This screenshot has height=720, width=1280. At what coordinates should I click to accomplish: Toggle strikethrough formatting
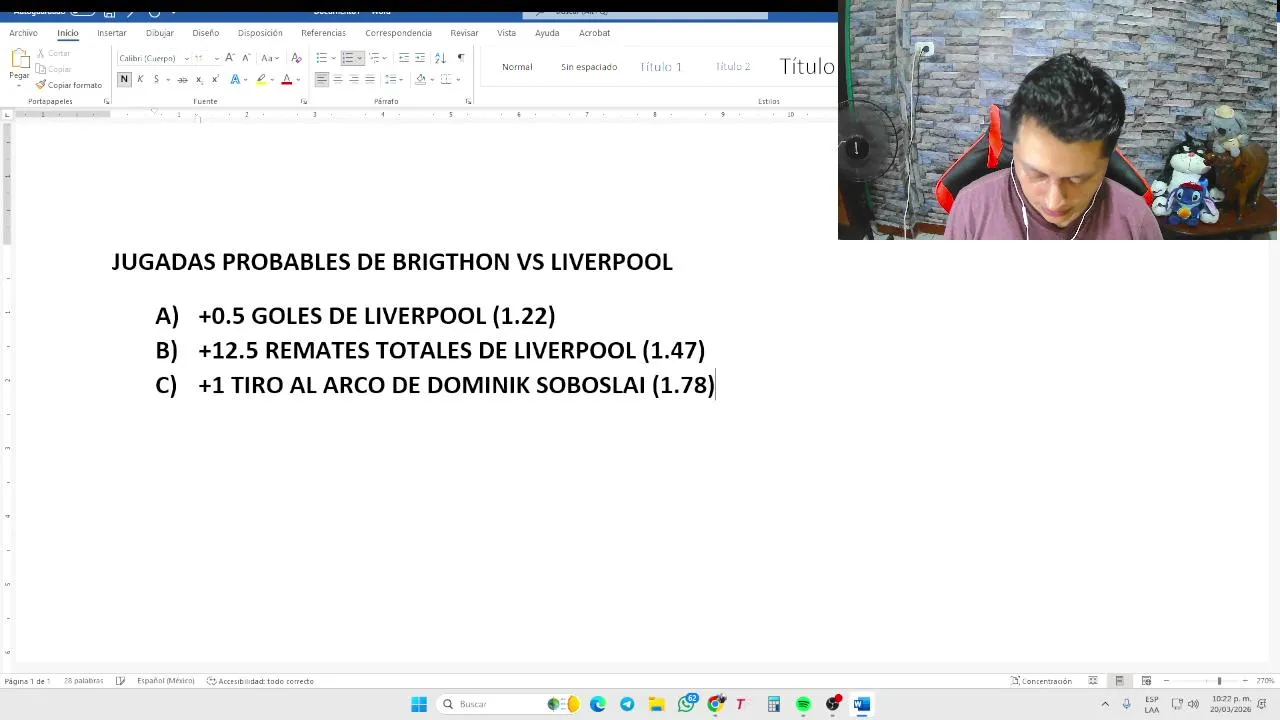point(182,79)
